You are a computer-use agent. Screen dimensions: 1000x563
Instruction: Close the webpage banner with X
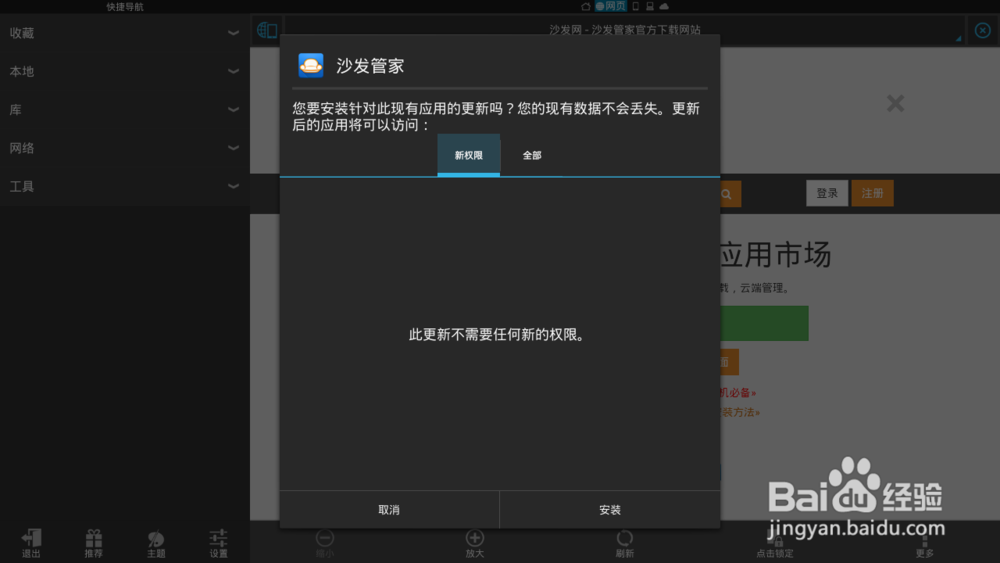[895, 103]
